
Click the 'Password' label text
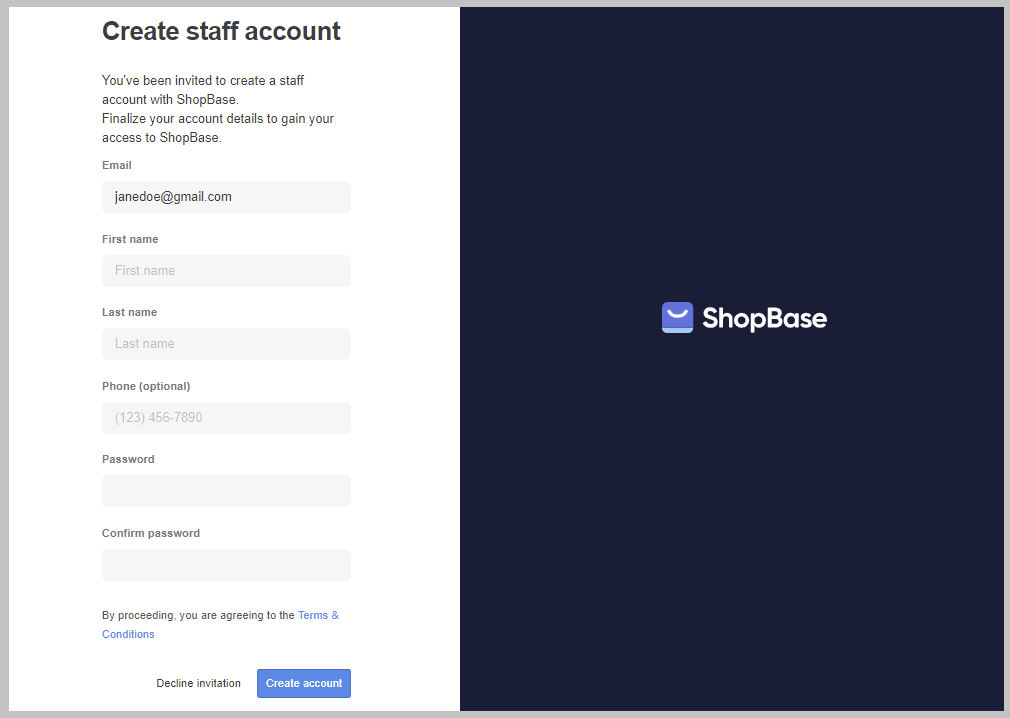coord(128,459)
